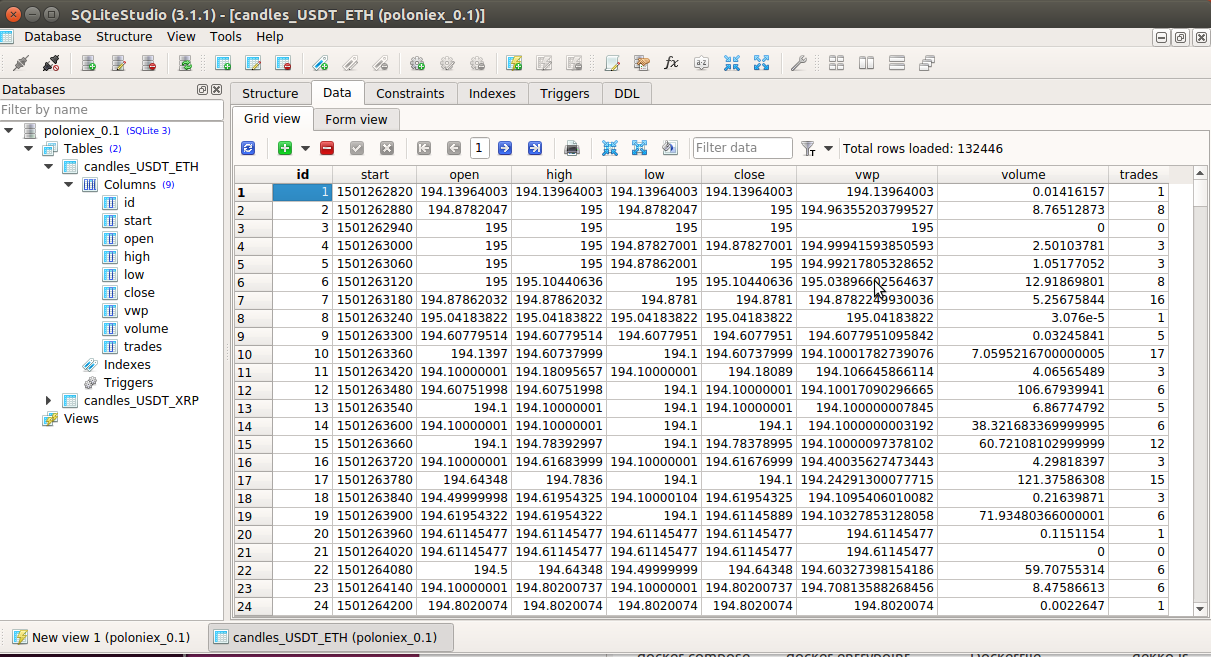Create a new table with the toolbar icon
The width and height of the screenshot is (1211, 657).
tap(222, 62)
